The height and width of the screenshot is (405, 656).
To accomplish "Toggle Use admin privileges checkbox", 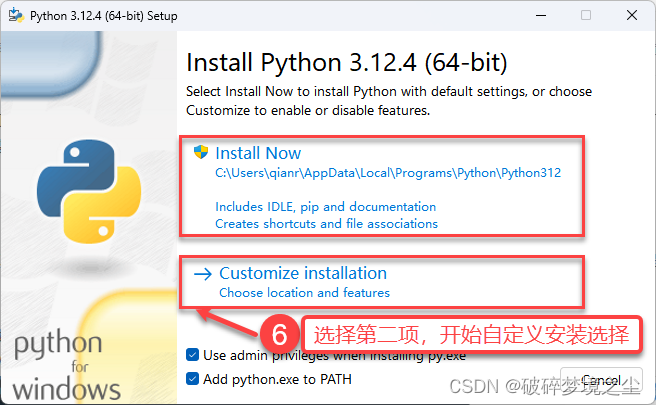I will [x=192, y=355].
